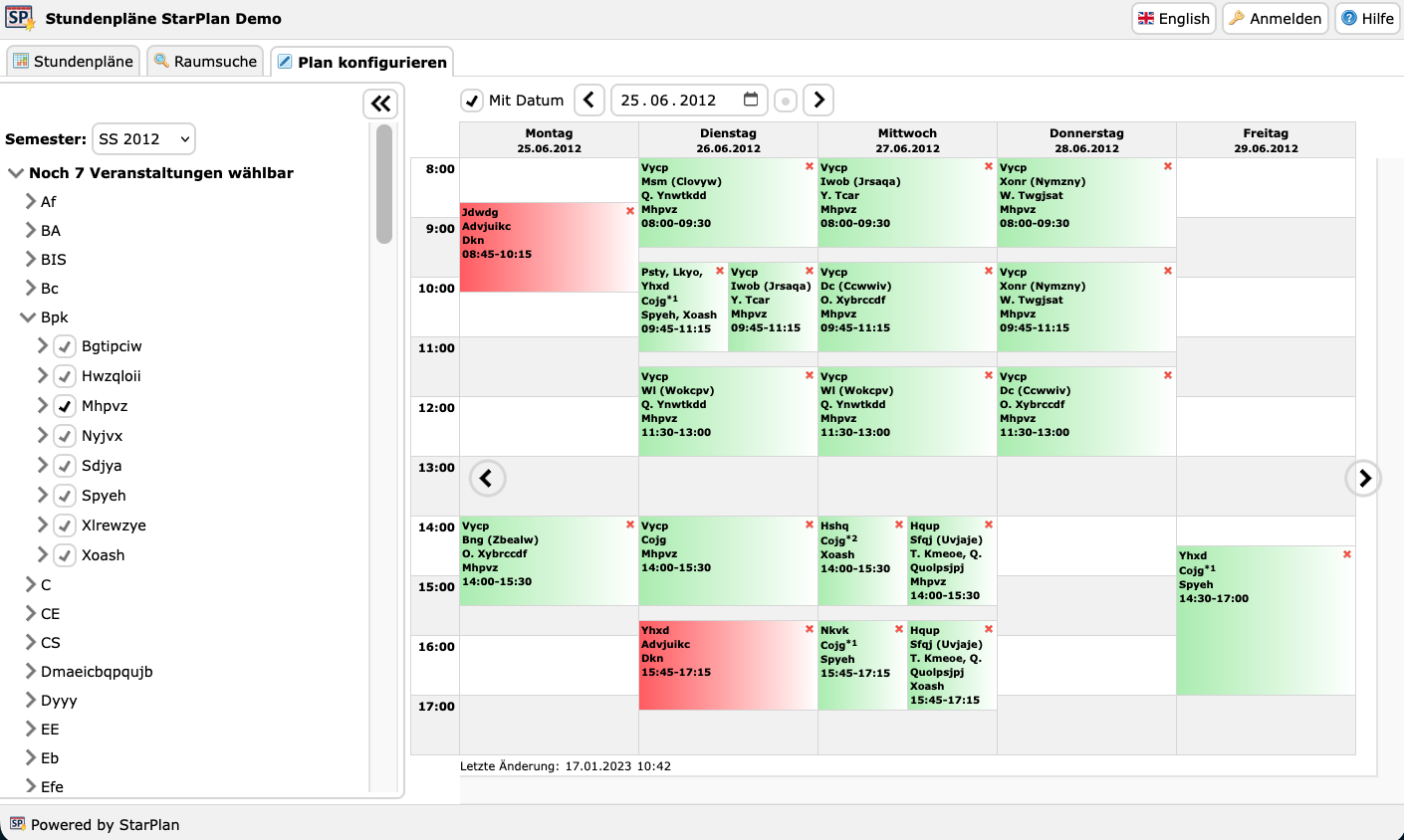The image size is (1404, 840).
Task: Click the sidebar vertical scrollbar
Action: (384, 184)
